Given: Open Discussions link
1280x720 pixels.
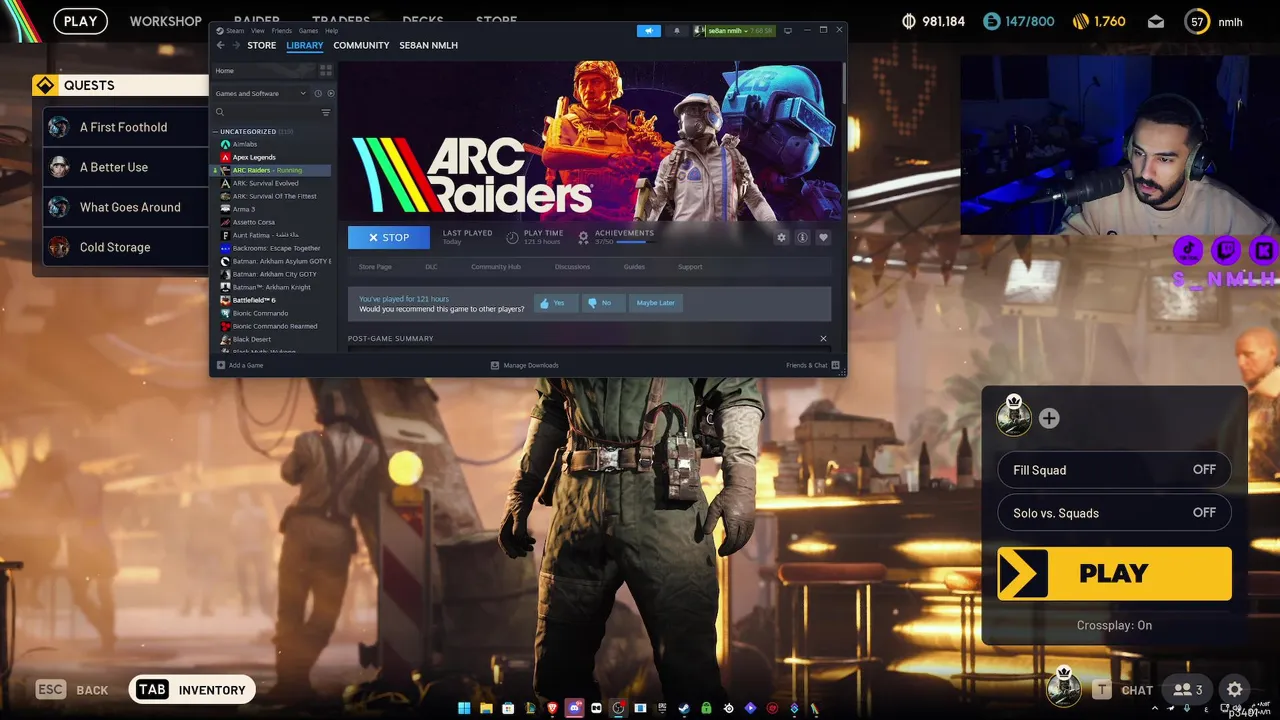Looking at the screenshot, I should 572,267.
